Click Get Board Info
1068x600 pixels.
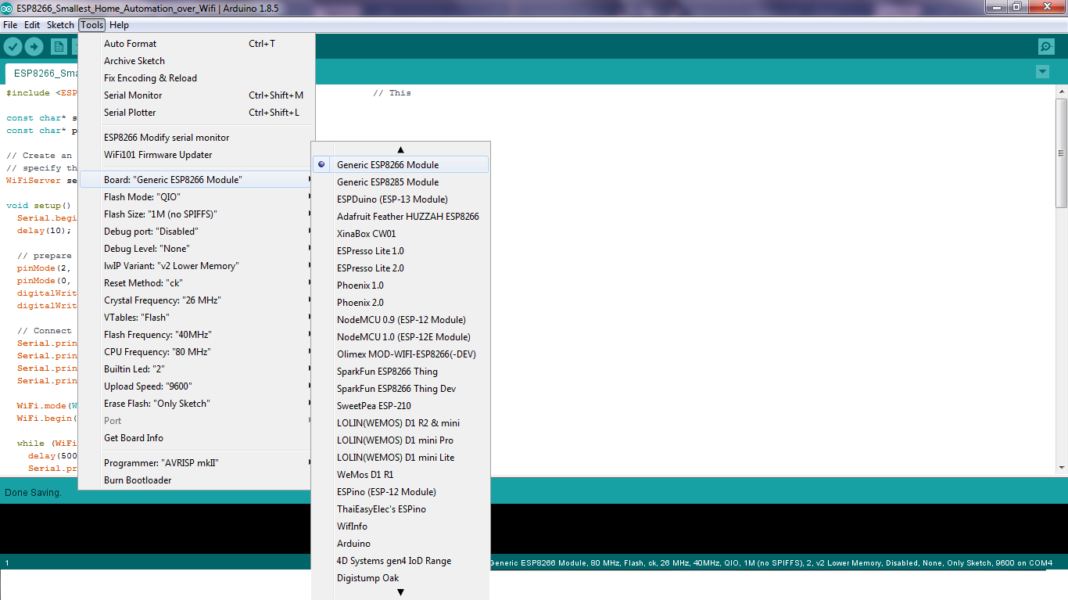point(133,438)
